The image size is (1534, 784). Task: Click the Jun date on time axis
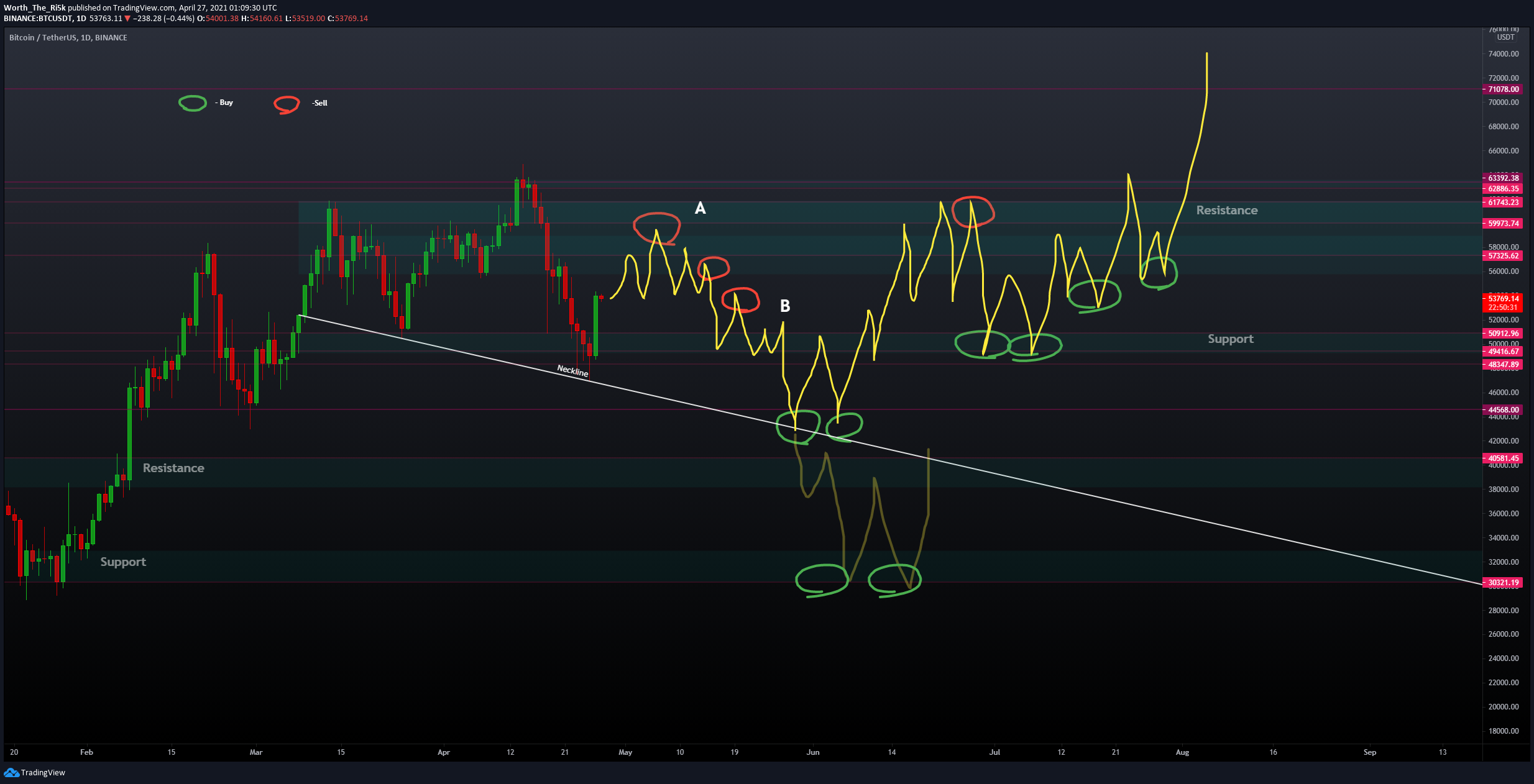(813, 752)
